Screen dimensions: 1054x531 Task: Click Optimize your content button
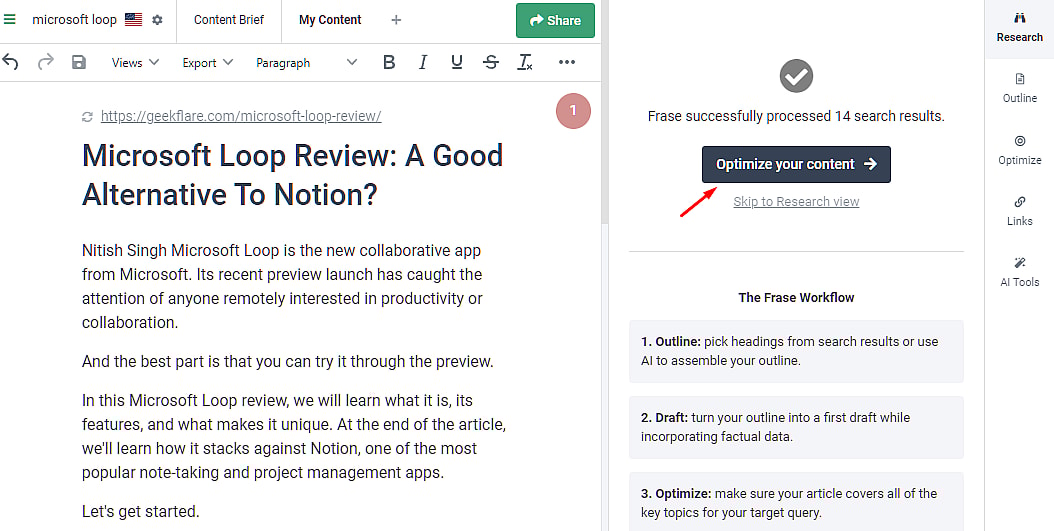tap(797, 164)
